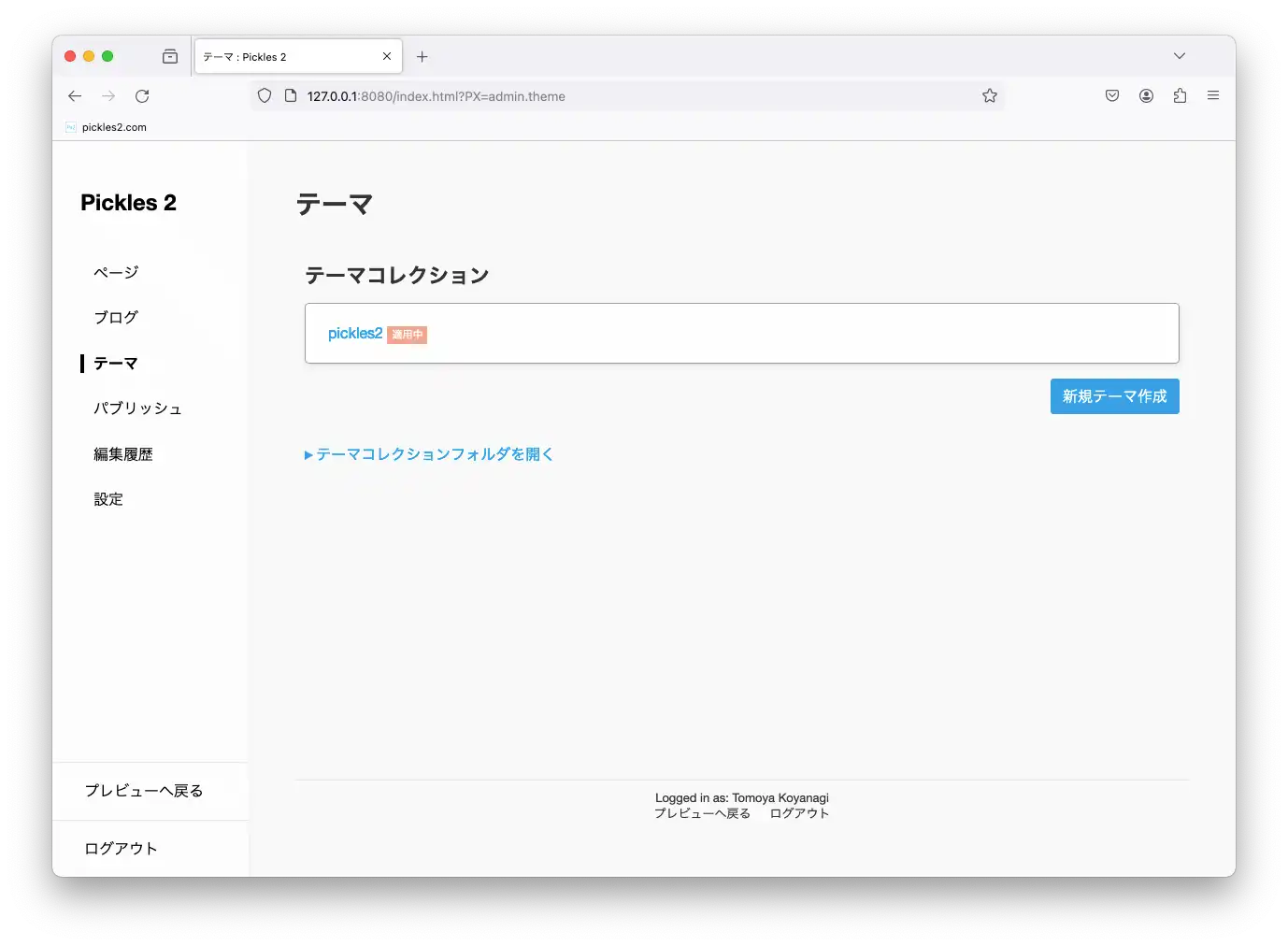
Task: Open the pickles2.com bookmark
Action: click(x=113, y=127)
